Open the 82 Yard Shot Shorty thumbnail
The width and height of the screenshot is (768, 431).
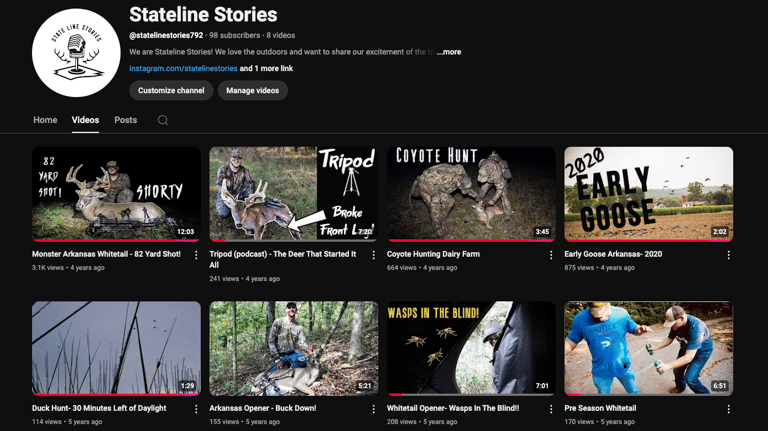pos(116,194)
